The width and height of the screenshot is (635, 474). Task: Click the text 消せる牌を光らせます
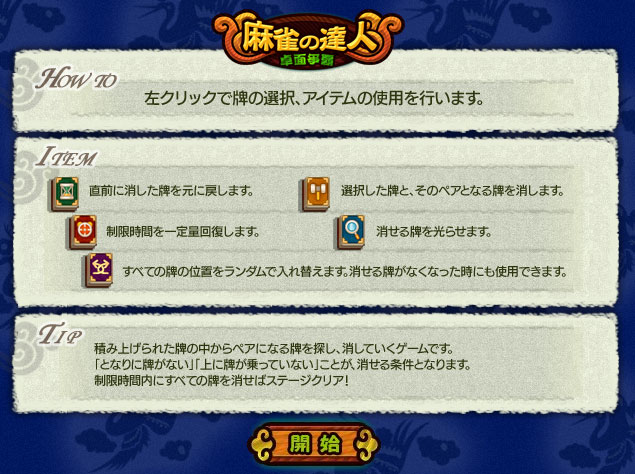(434, 232)
